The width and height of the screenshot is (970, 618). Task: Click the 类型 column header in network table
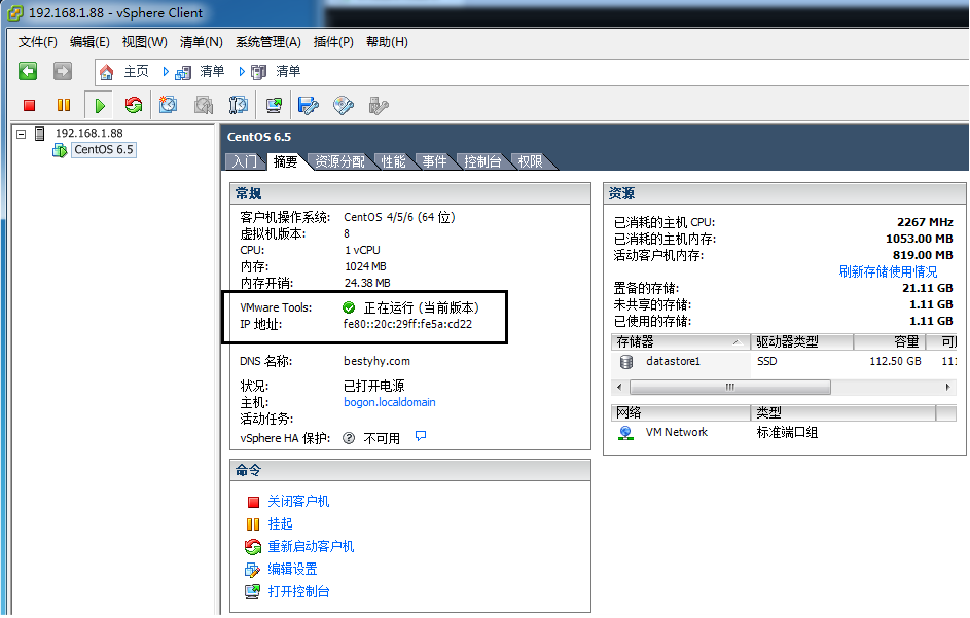pos(843,413)
